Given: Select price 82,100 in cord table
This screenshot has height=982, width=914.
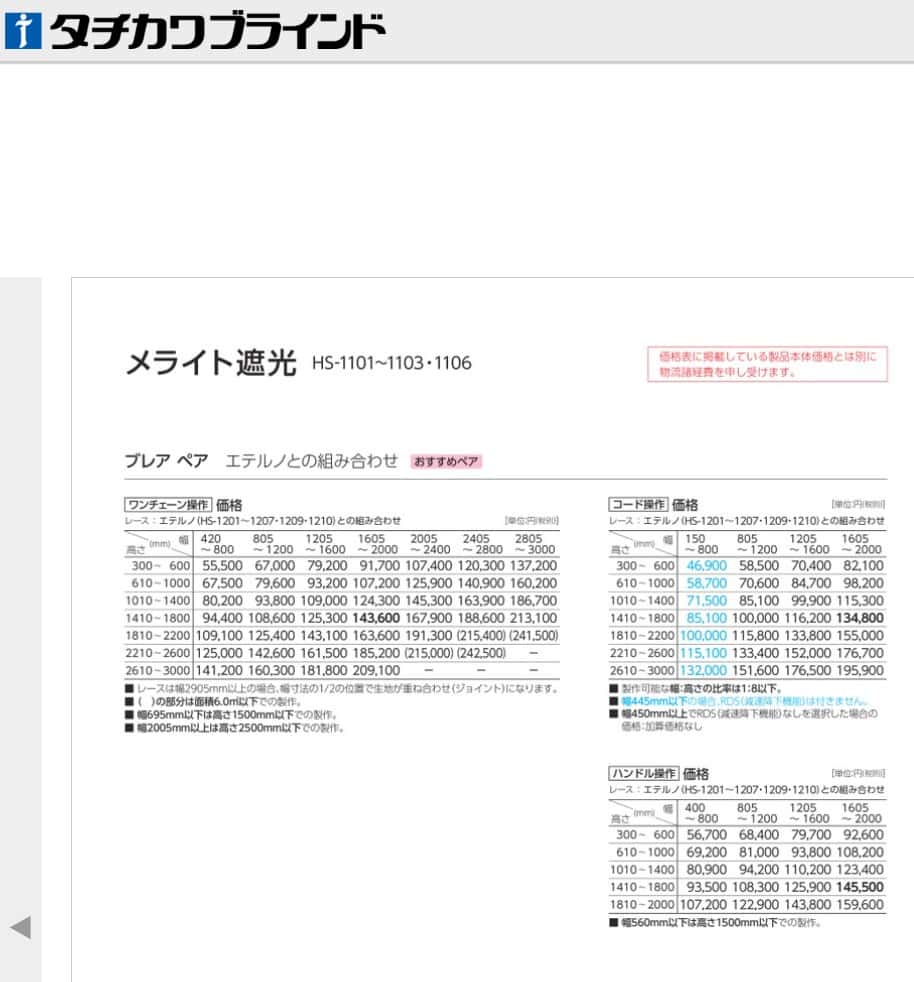Looking at the screenshot, I should (x=863, y=566).
